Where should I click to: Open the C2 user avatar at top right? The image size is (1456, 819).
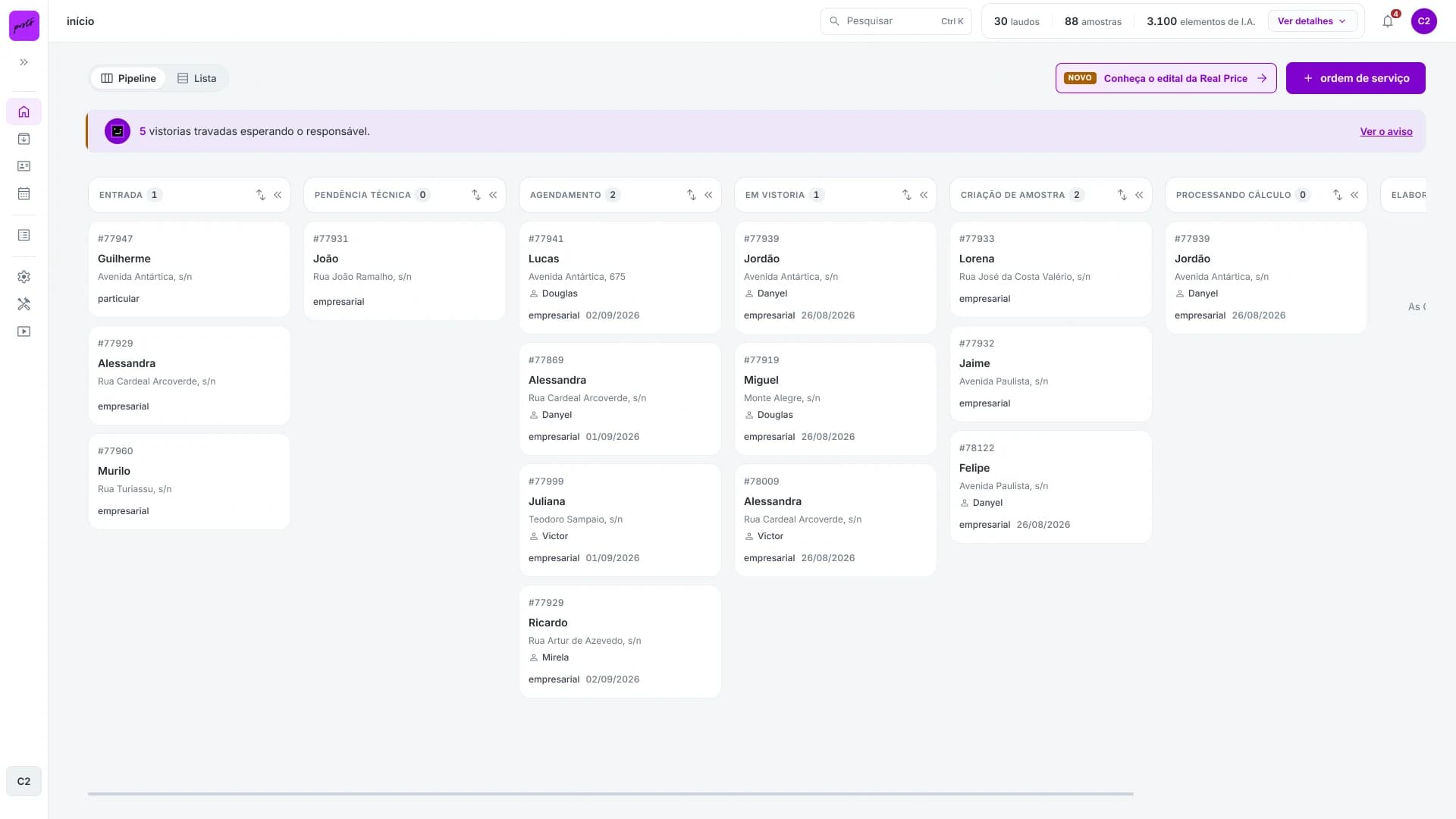click(1424, 21)
